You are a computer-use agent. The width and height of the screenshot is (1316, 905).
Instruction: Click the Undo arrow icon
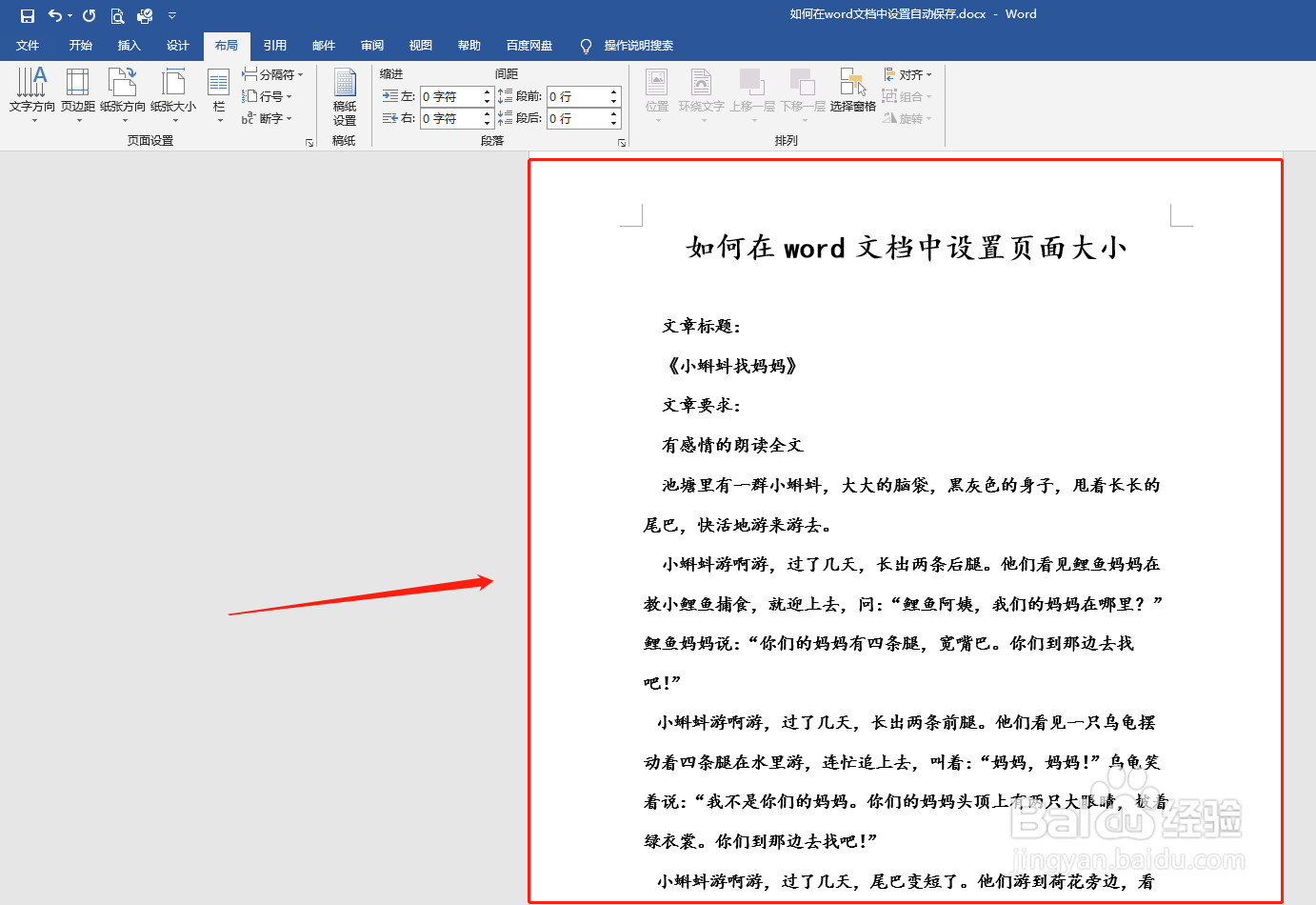[55, 15]
